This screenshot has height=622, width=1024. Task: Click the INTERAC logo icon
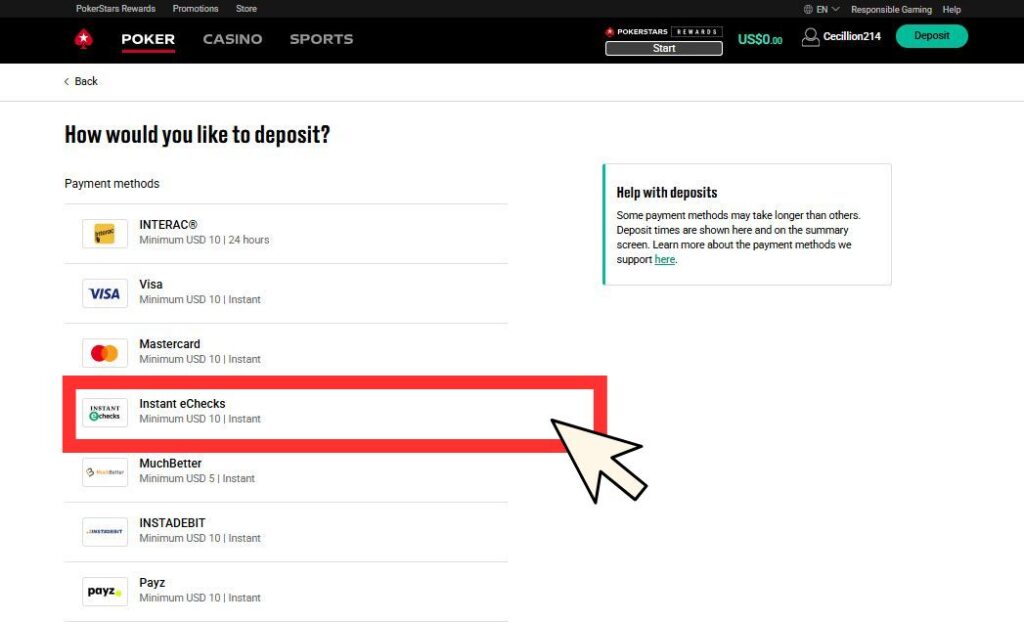[104, 234]
